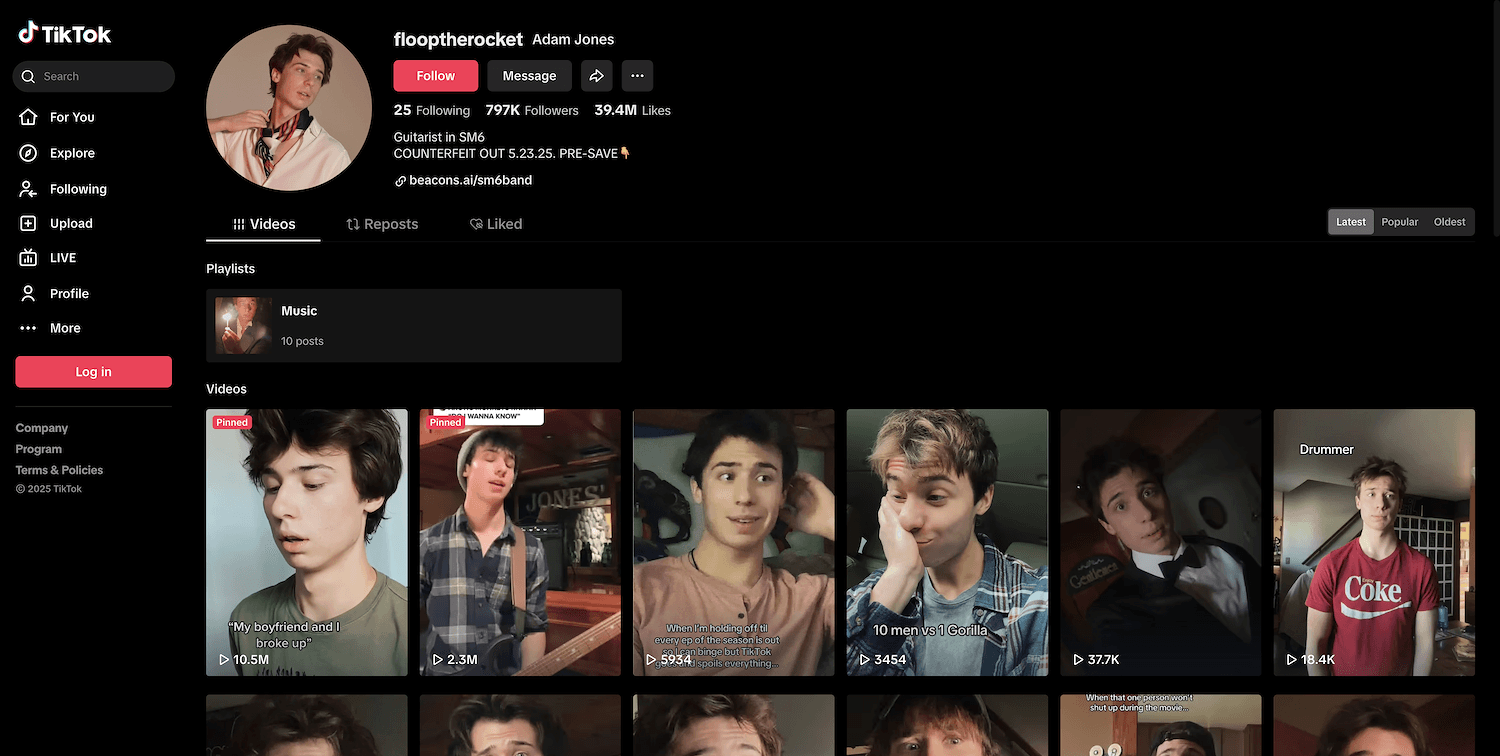Screen dimensions: 1500x756
Task: Switch to the Liked tab
Action: [x=496, y=224]
